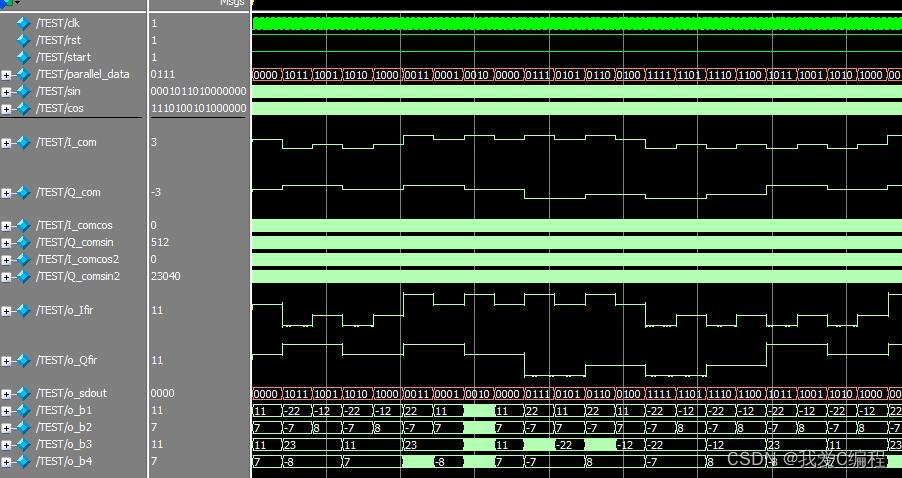Expand the /TEST/sin signal bits
Image resolution: width=902 pixels, height=478 pixels.
(6, 92)
